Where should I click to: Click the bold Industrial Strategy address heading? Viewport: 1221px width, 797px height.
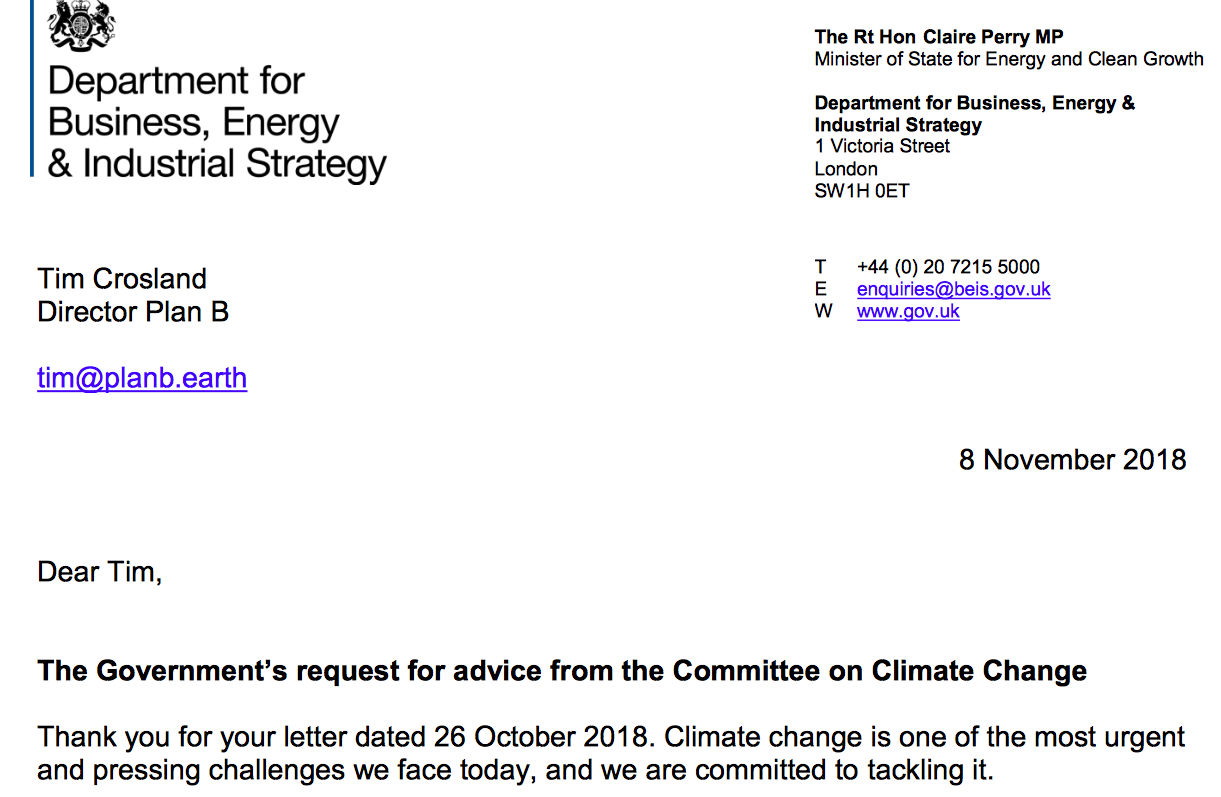tap(898, 125)
